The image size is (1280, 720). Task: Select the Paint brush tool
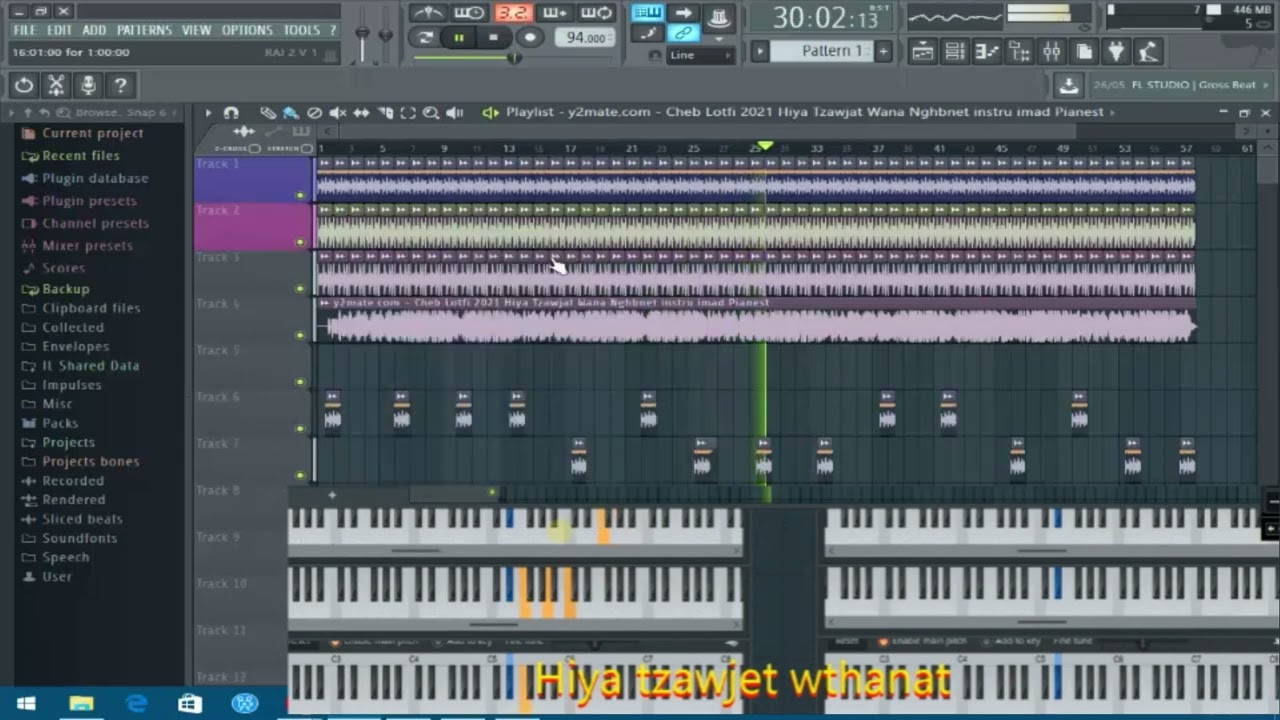[291, 113]
